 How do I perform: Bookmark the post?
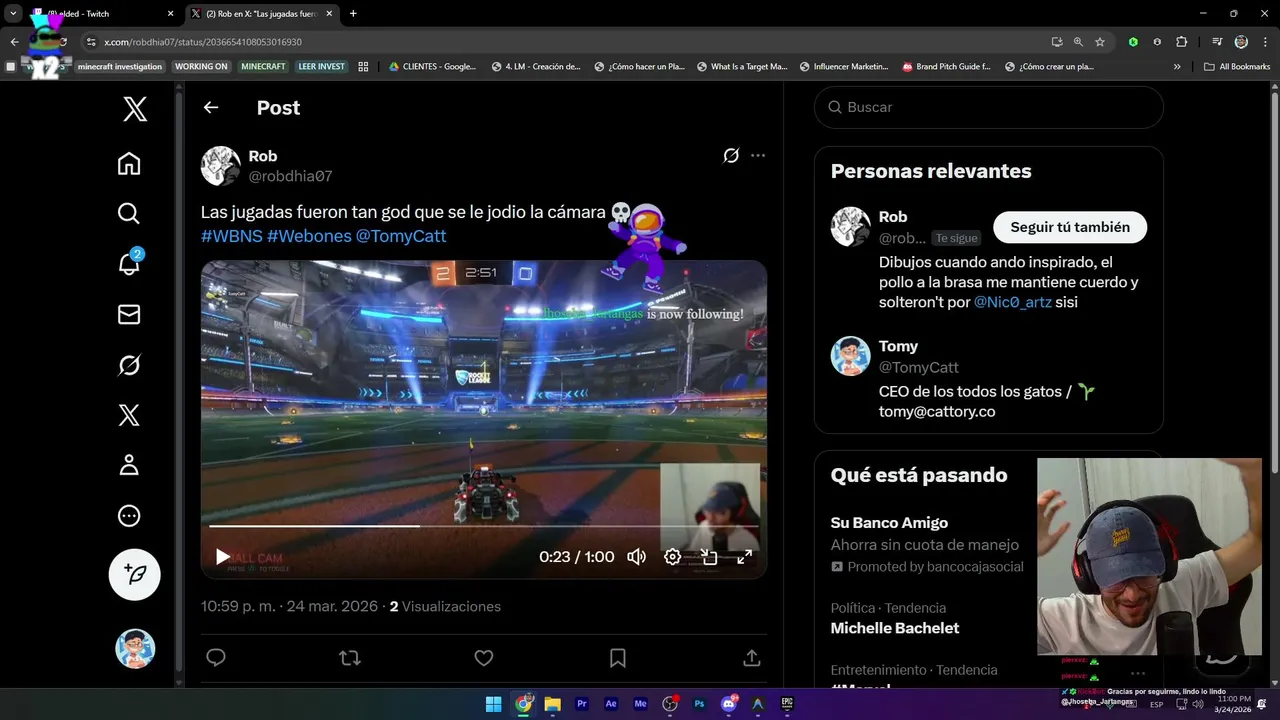coord(618,657)
